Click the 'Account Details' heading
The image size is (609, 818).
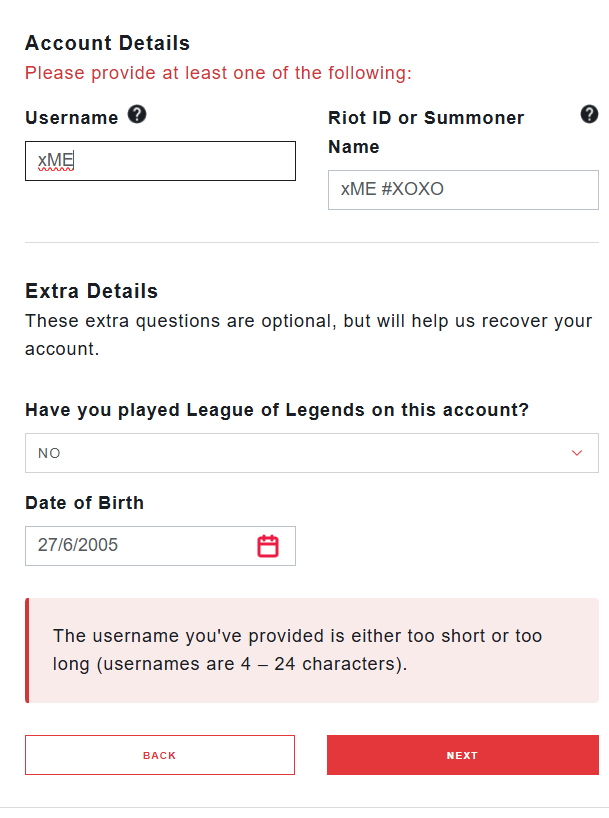pyautogui.click(x=107, y=43)
